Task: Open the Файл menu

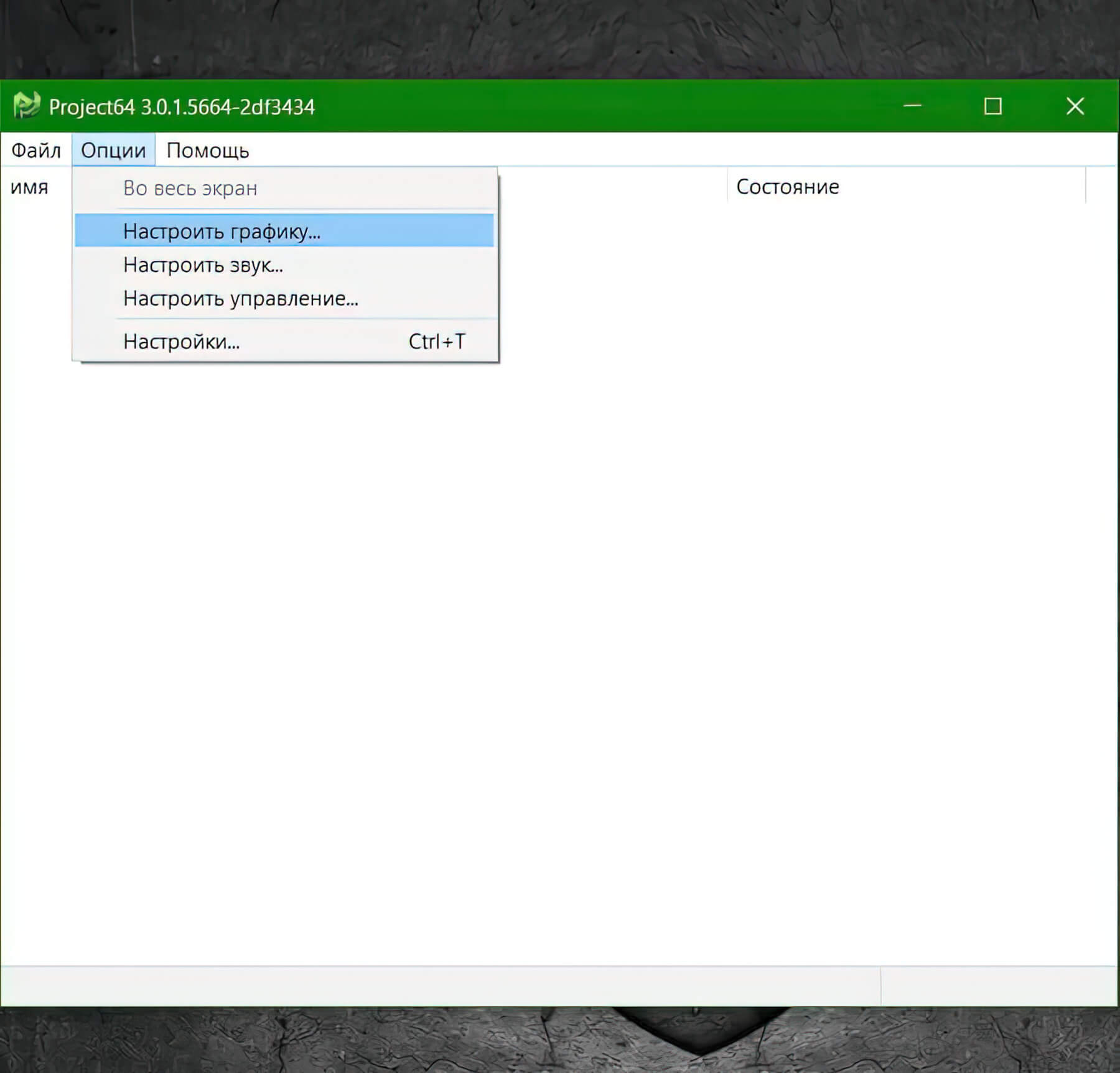Action: tap(36, 151)
